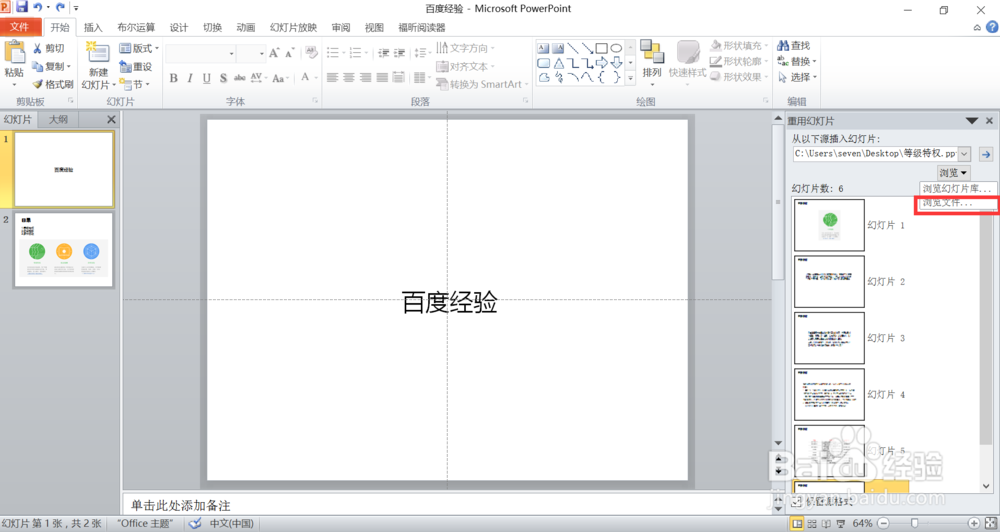This screenshot has width=1000, height=532.
Task: Save the presentation from quick access toolbar
Action: point(22,7)
